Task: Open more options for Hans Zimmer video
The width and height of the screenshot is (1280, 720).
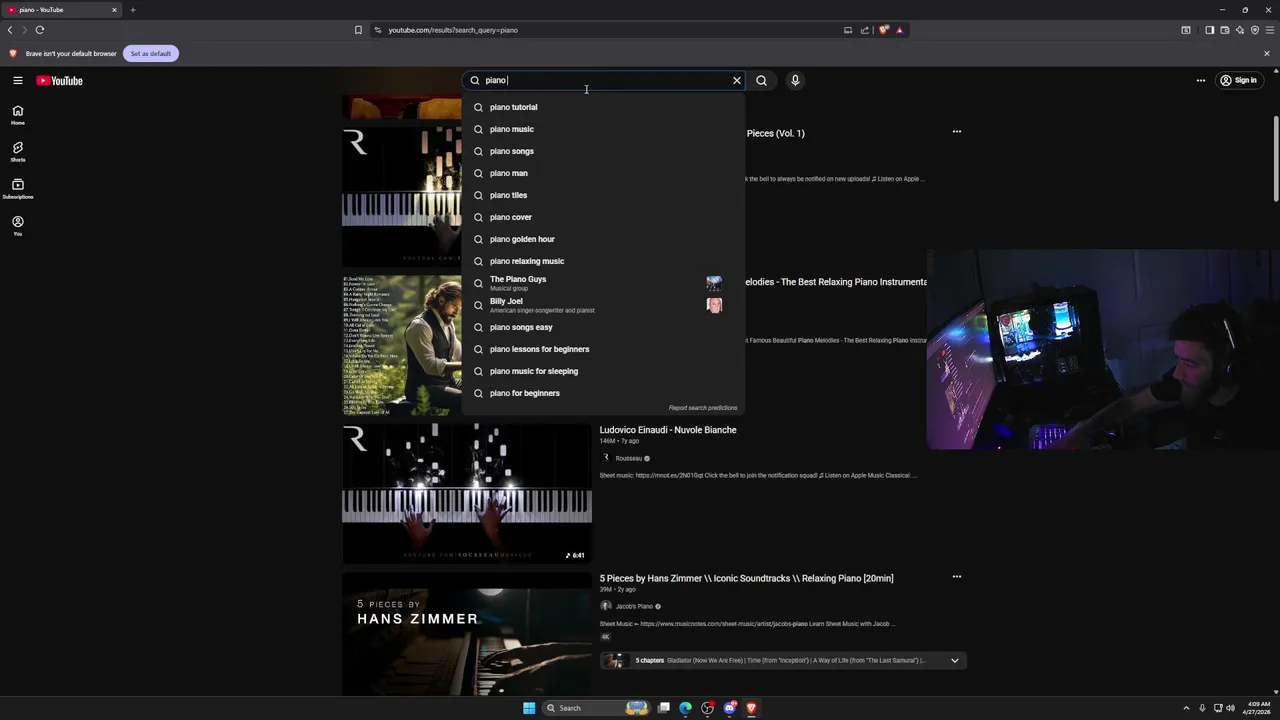Action: click(x=956, y=577)
